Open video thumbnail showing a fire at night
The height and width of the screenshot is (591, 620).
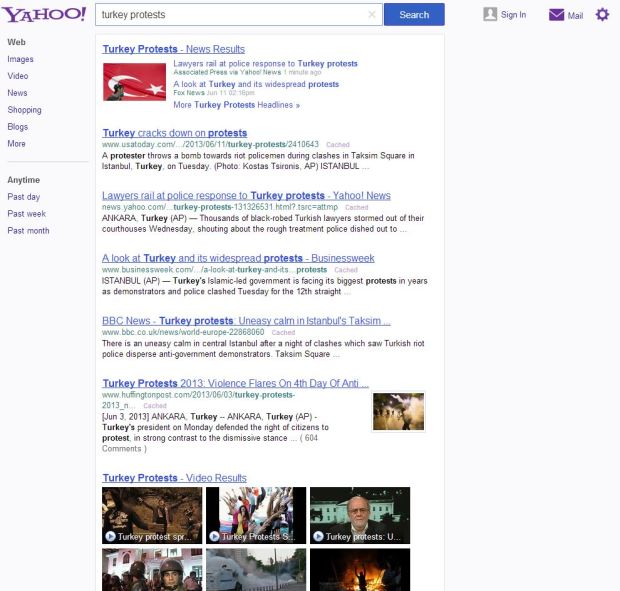[360, 569]
